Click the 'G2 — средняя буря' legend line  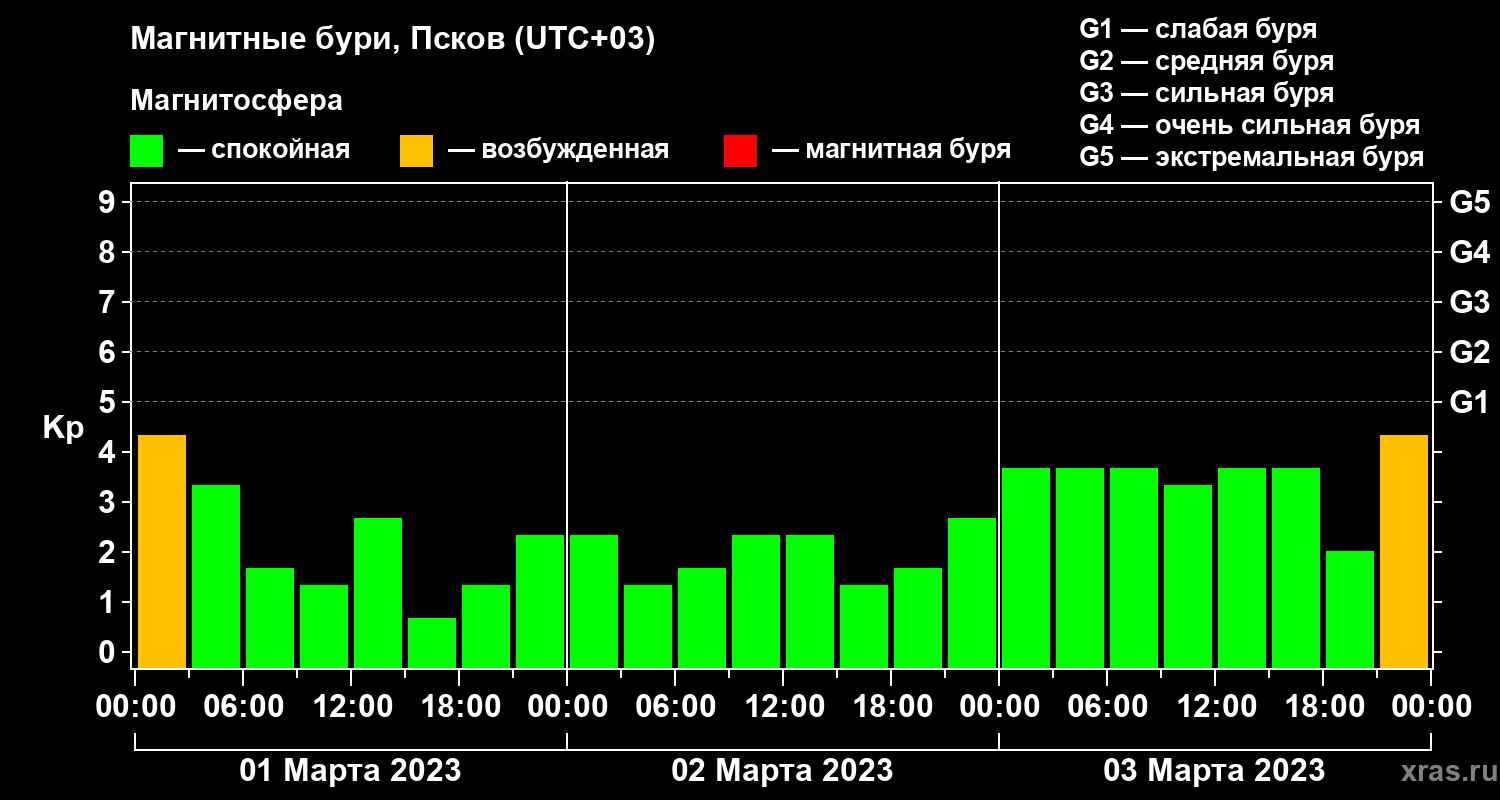point(1207,61)
